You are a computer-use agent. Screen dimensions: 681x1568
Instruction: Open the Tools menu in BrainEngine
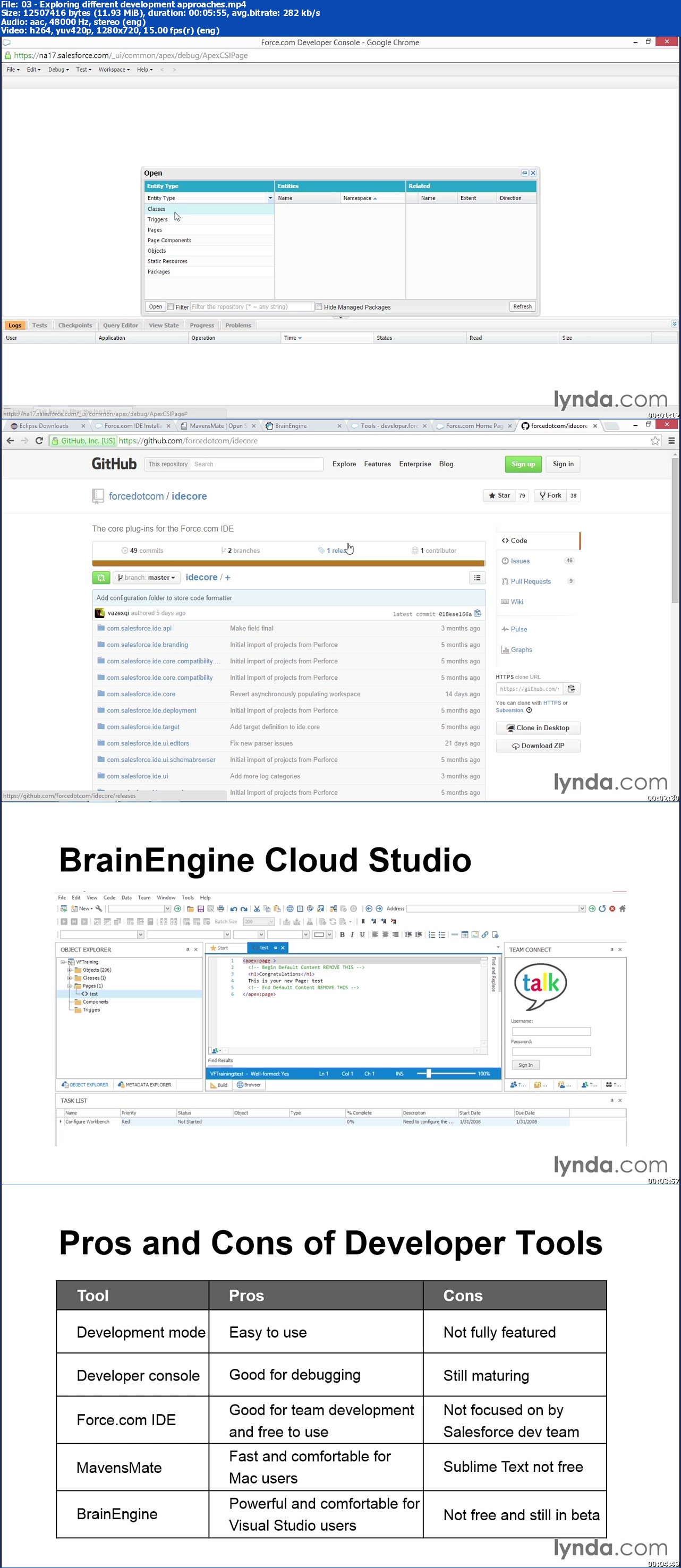click(x=188, y=897)
